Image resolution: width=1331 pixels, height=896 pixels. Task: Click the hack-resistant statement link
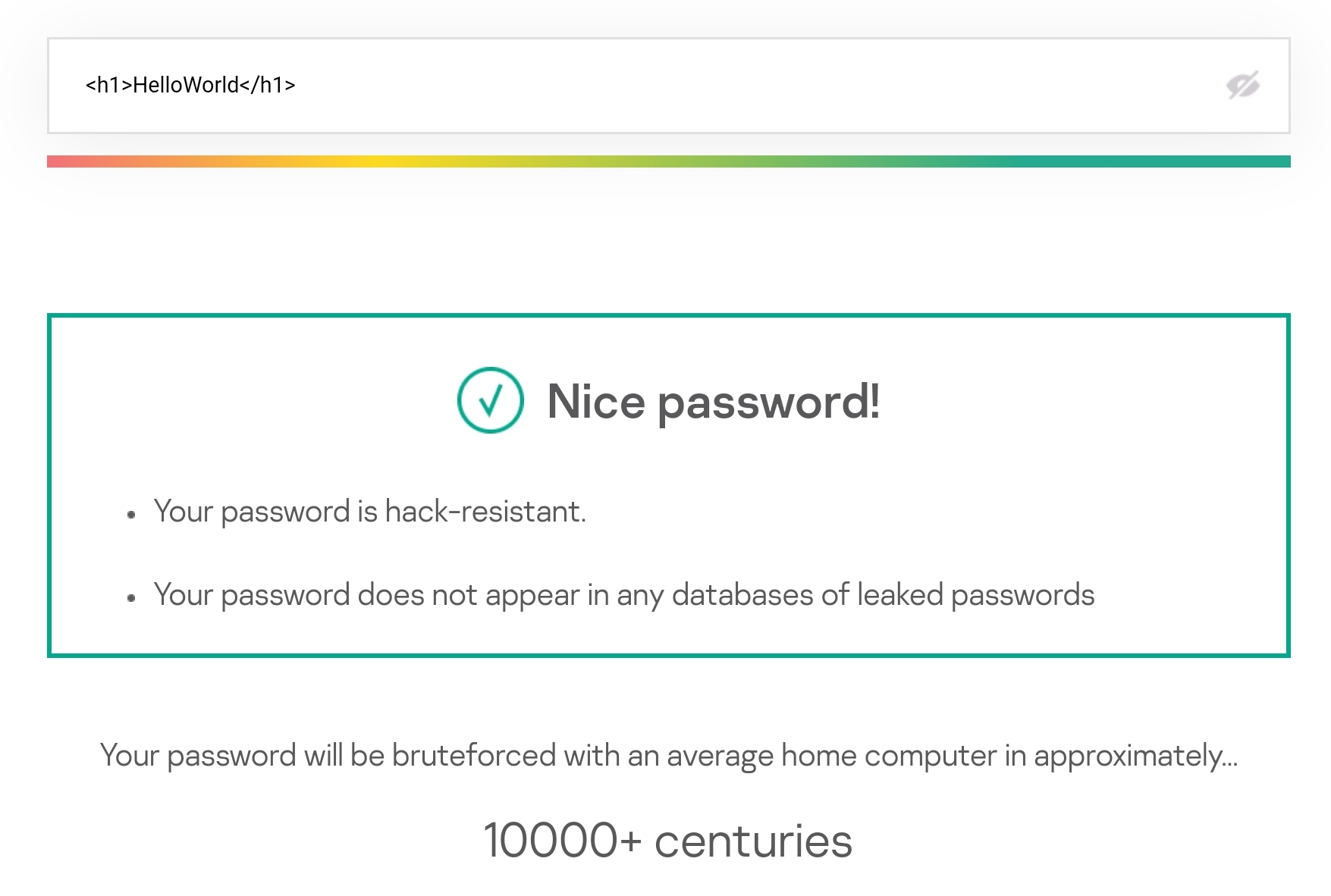371,512
